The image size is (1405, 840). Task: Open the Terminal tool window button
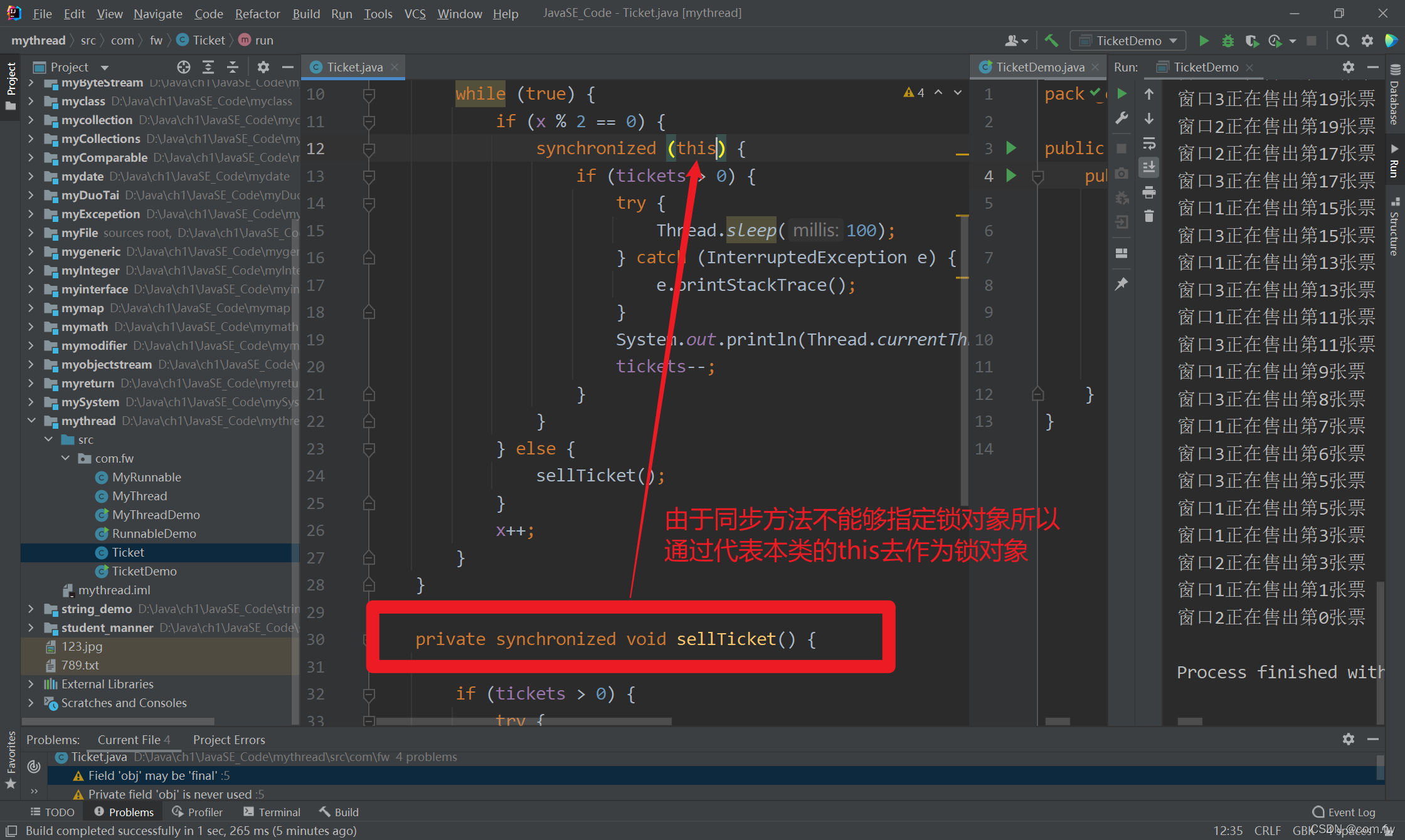click(x=272, y=812)
